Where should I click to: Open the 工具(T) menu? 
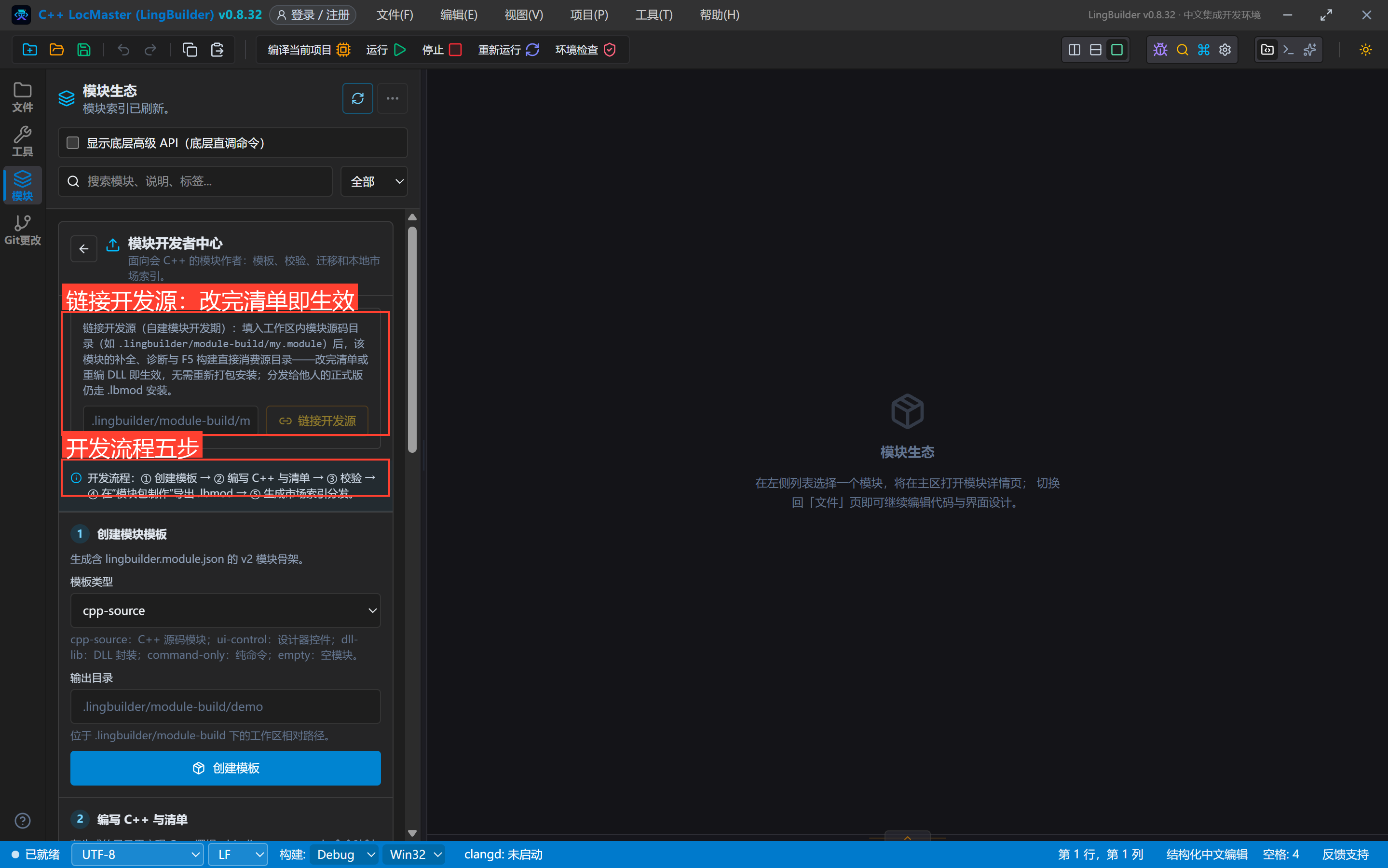tap(654, 15)
